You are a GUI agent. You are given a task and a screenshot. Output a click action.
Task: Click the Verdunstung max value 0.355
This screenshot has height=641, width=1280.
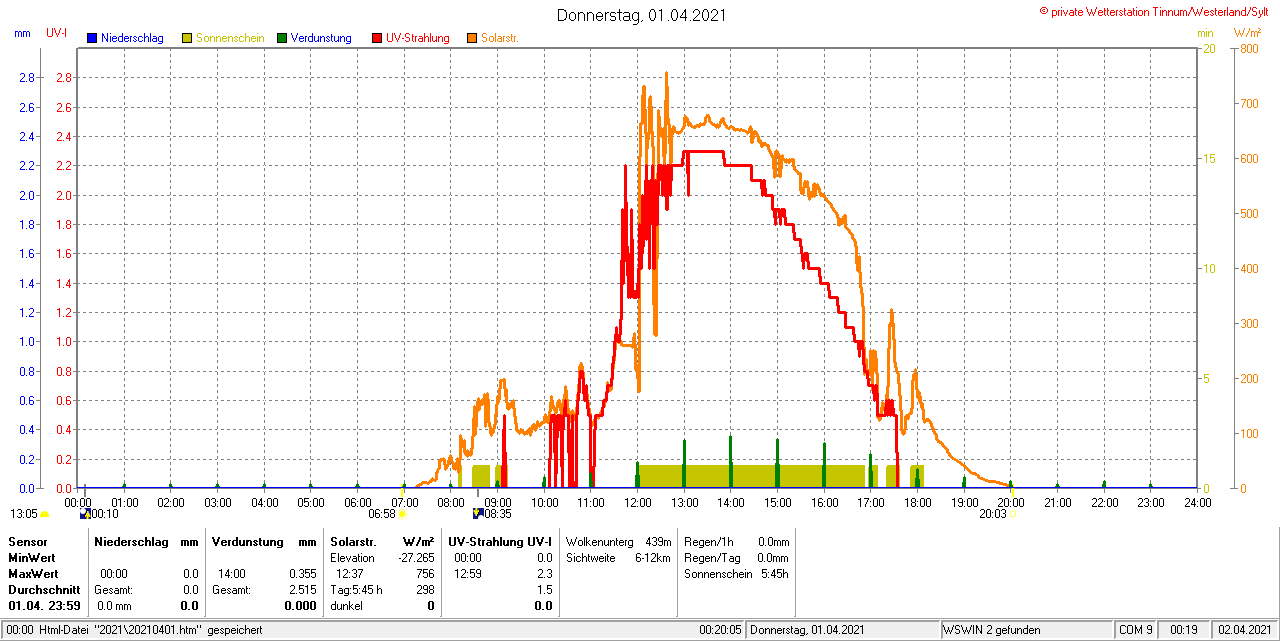301,573
